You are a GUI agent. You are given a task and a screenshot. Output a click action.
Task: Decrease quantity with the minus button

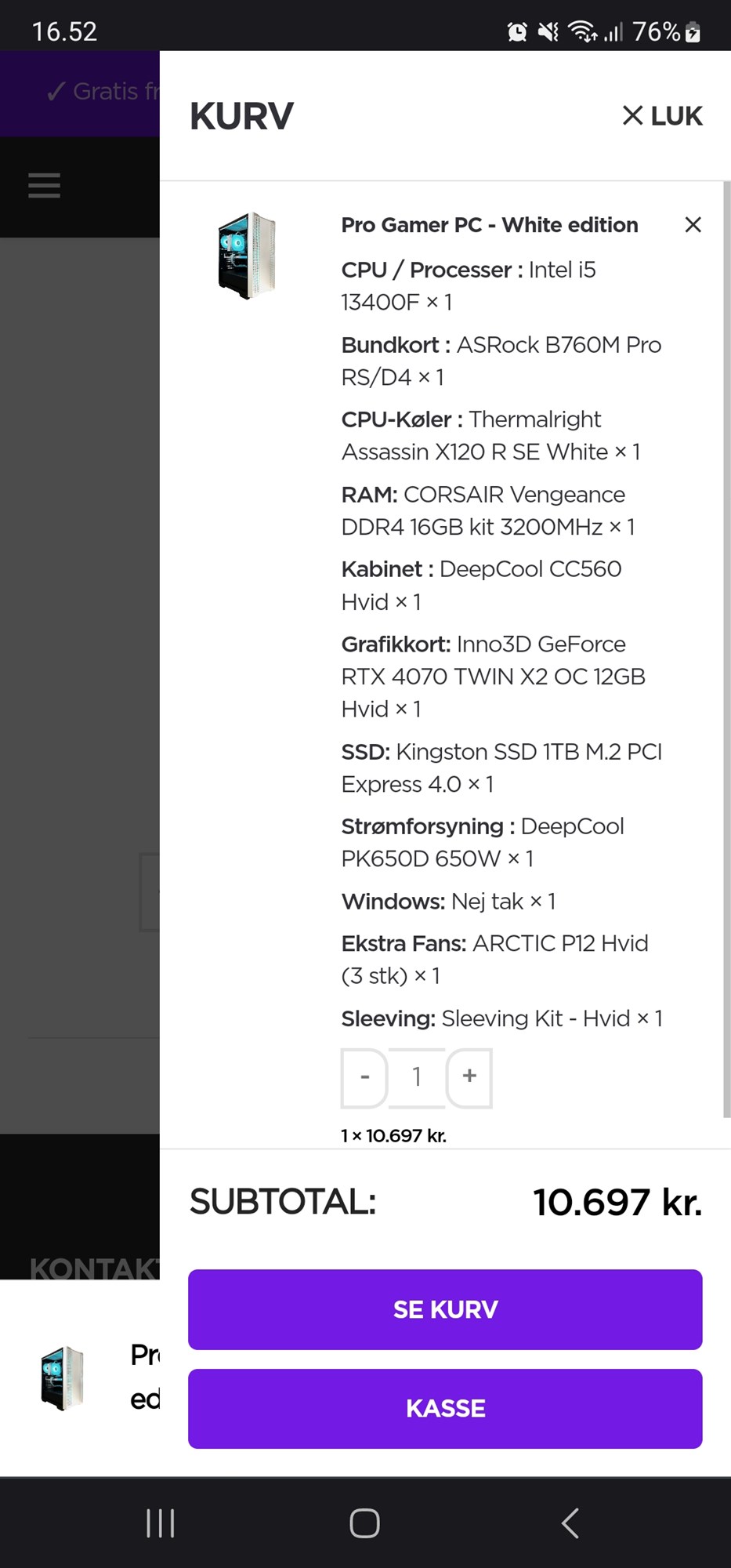point(364,1077)
